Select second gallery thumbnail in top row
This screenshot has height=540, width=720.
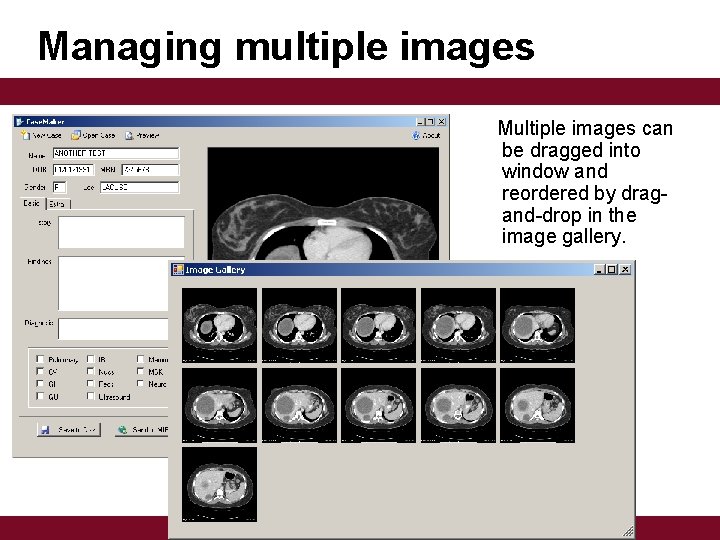[299, 326]
